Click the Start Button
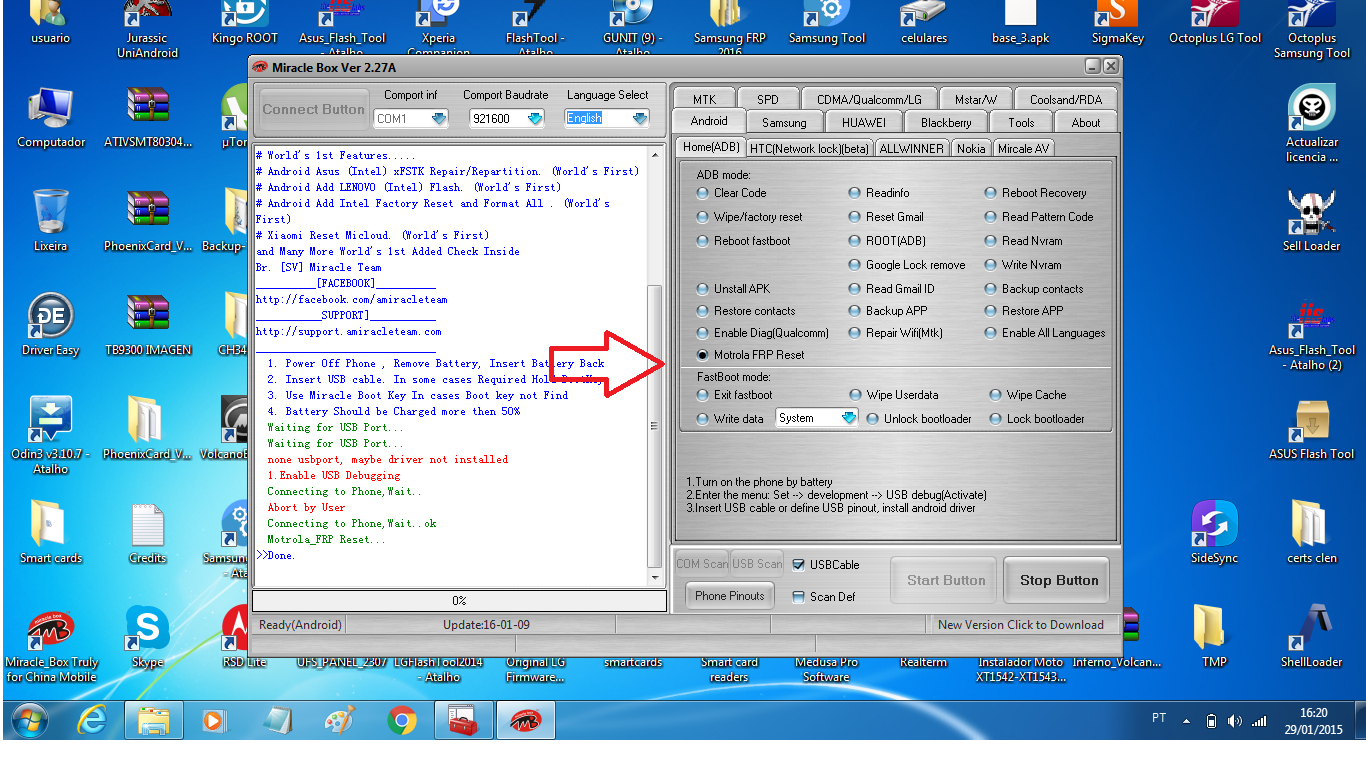This screenshot has width=1366, height=768. [946, 580]
